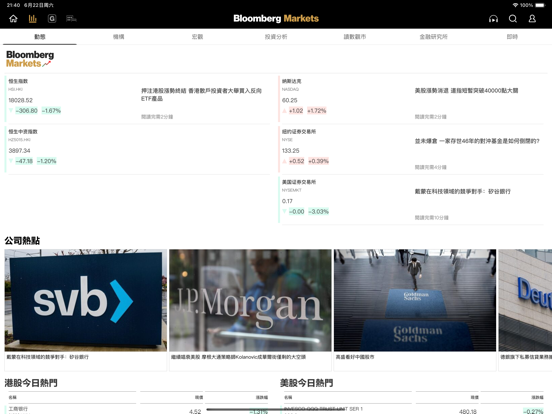This screenshot has height=414, width=552.
Task: Open search with the magnifier icon
Action: (x=513, y=19)
